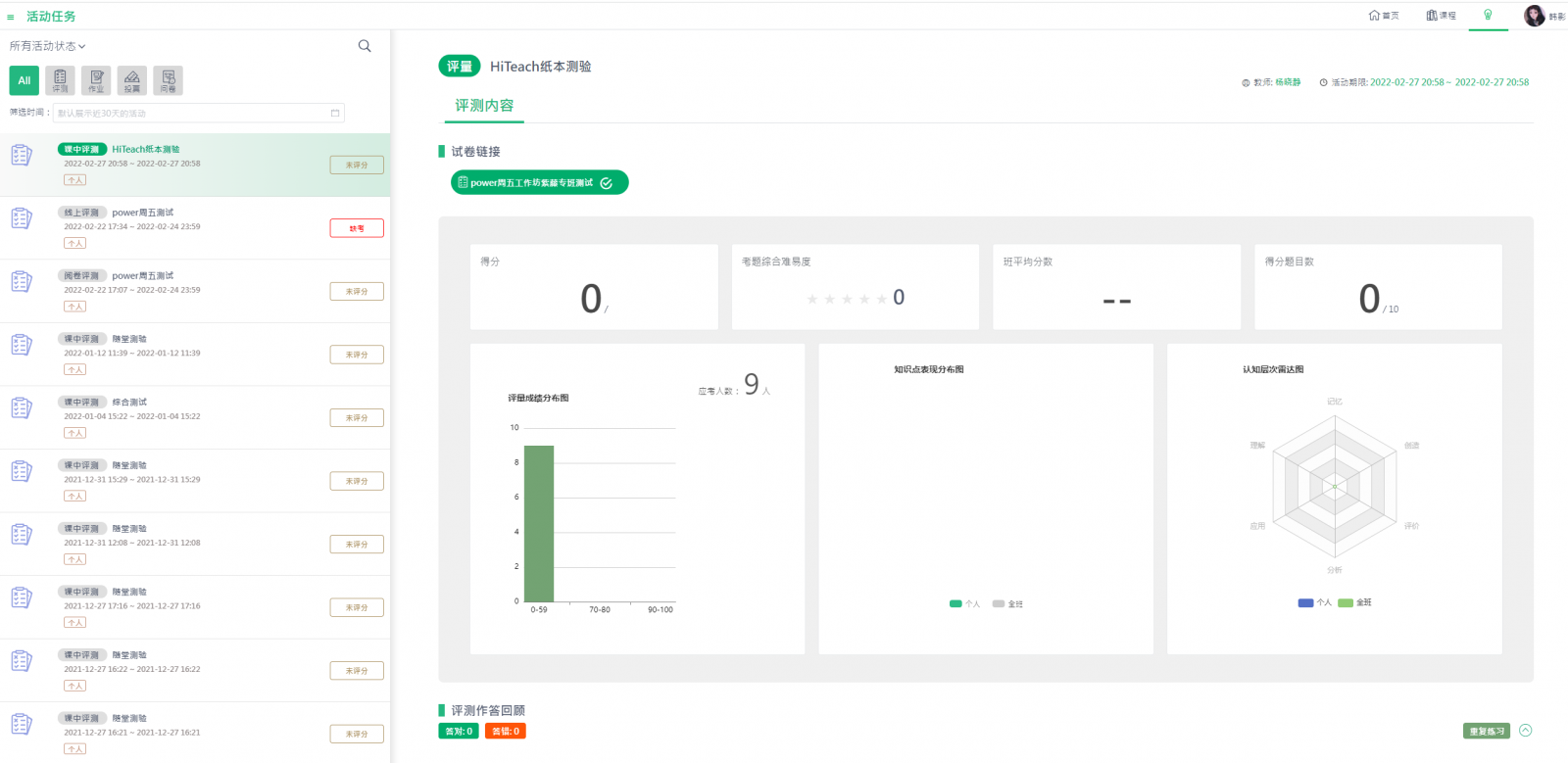This screenshot has width=1568, height=763.
Task: Filter activities by 作业 icon
Action: point(96,80)
